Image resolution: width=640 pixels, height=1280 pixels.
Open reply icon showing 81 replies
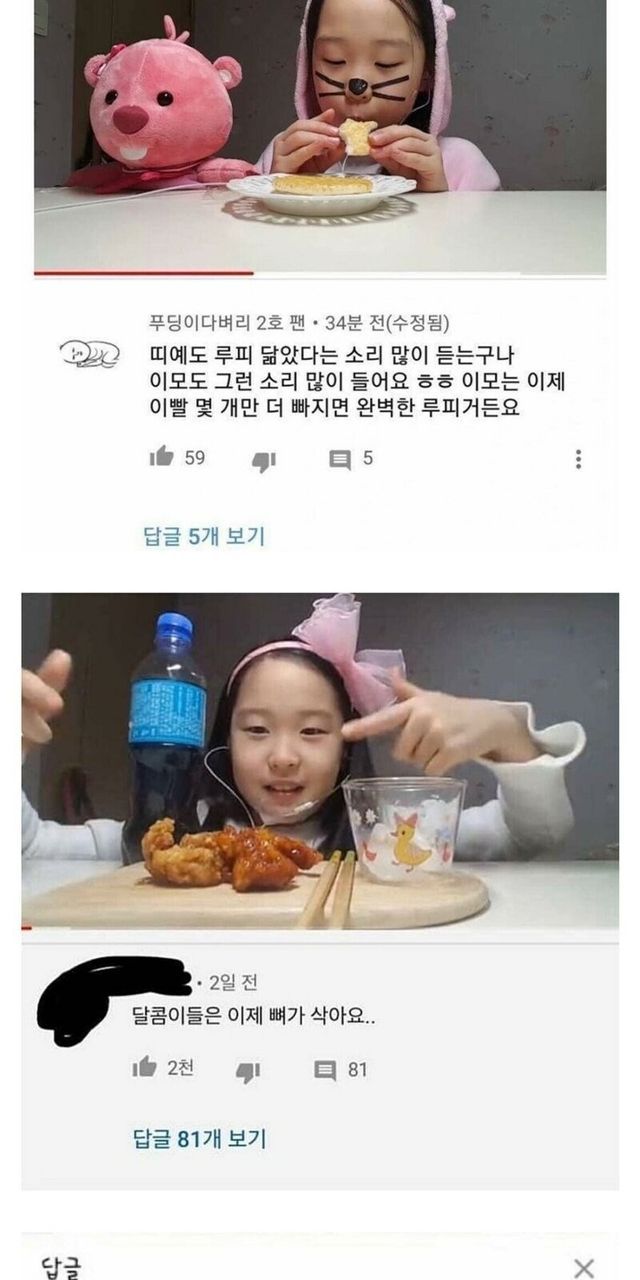tap(326, 1071)
